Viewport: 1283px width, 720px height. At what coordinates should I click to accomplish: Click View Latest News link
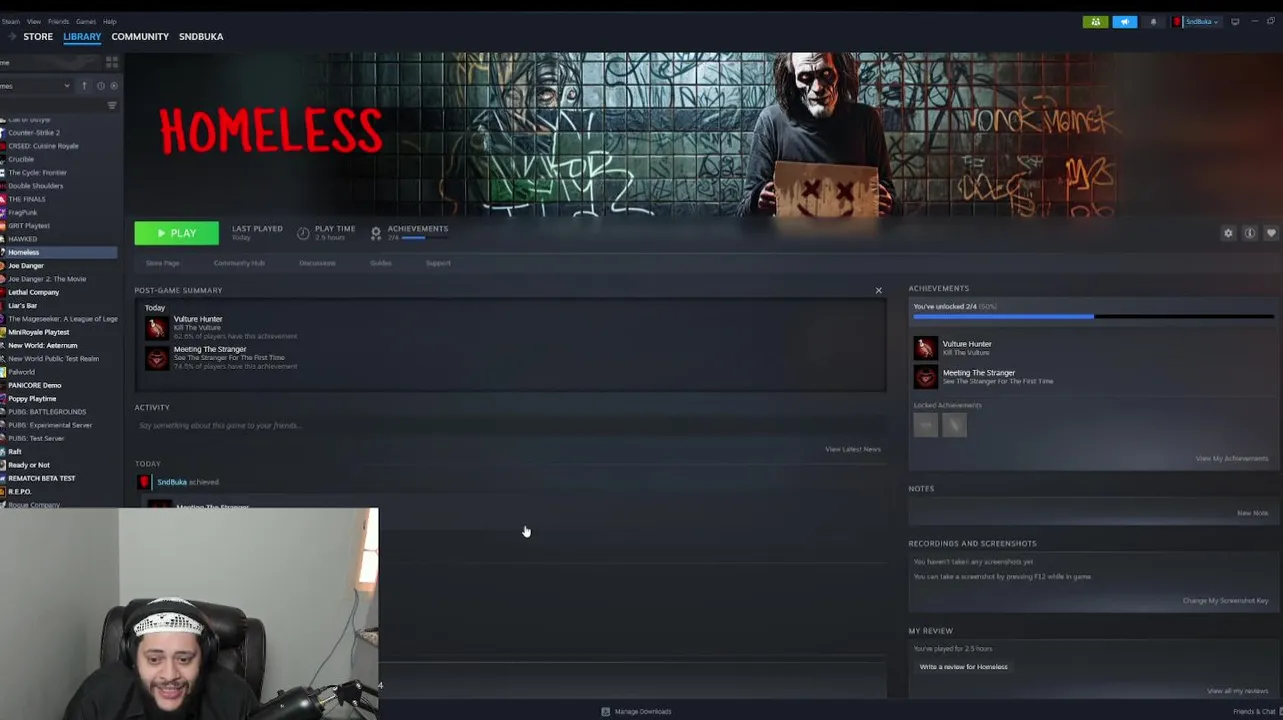tap(853, 449)
